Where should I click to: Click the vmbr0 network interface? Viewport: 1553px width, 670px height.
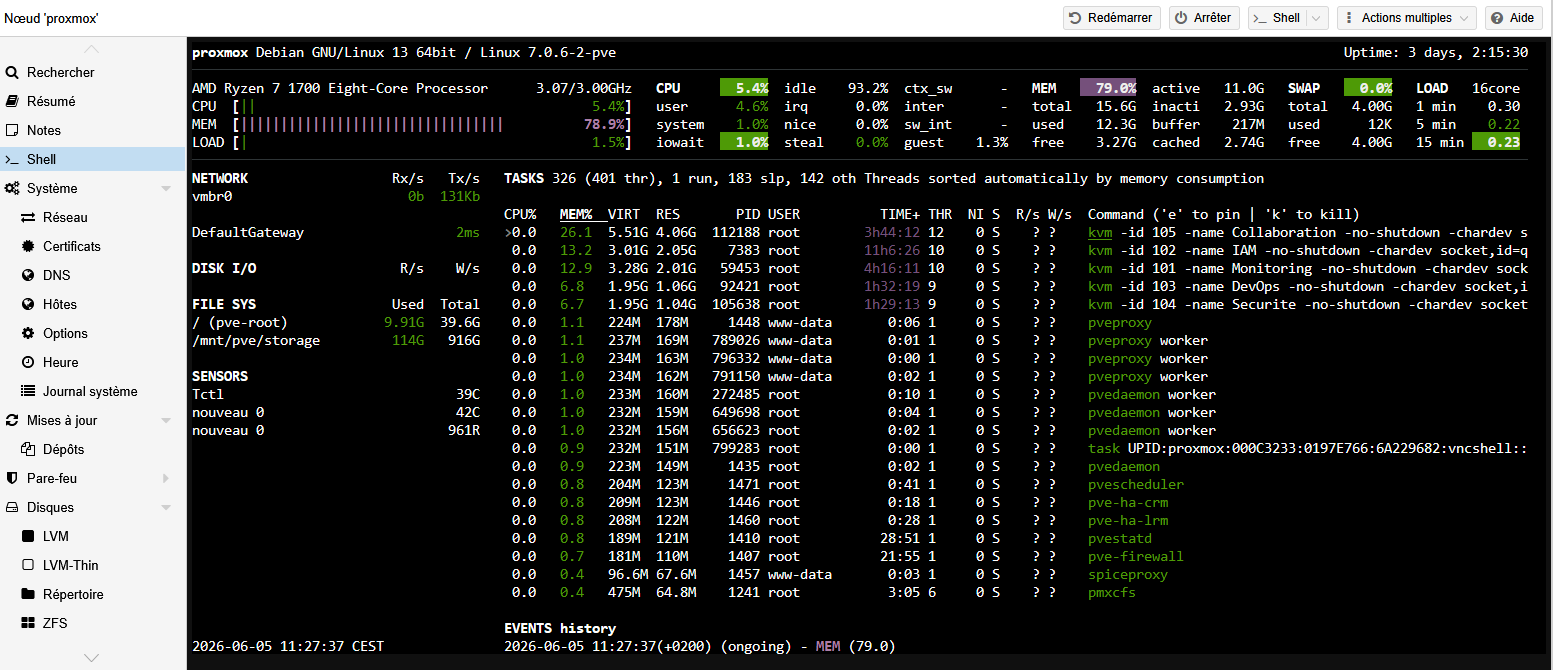pyautogui.click(x=212, y=196)
